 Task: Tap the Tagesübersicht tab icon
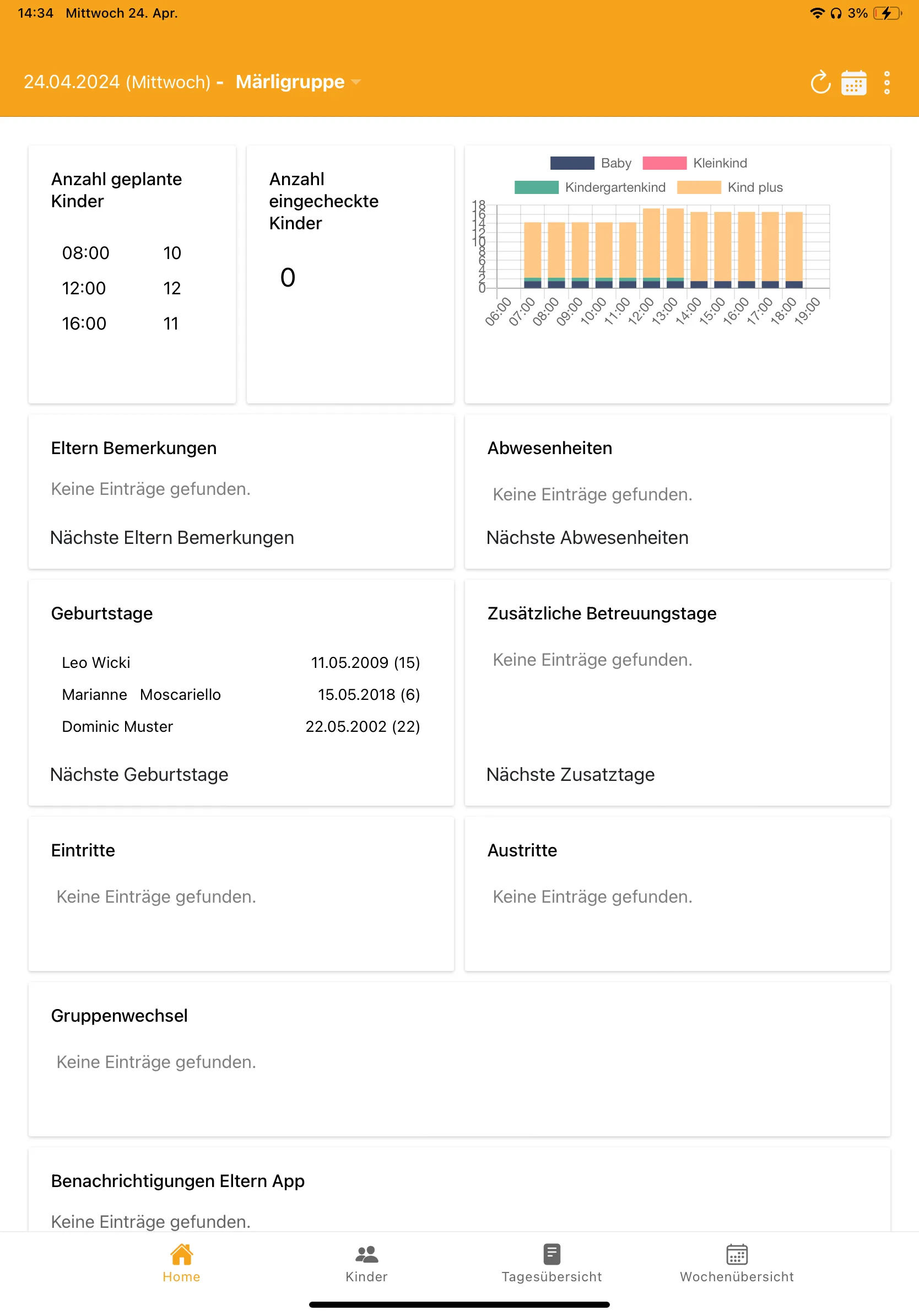552,1254
